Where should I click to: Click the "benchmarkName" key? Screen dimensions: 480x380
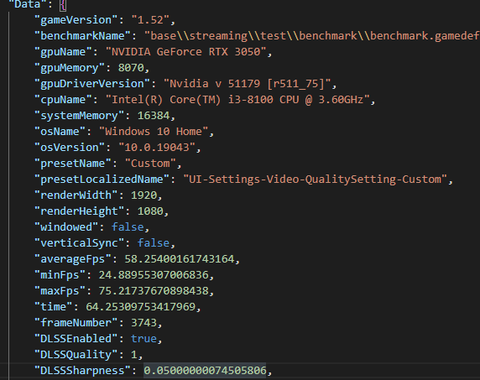[82, 36]
